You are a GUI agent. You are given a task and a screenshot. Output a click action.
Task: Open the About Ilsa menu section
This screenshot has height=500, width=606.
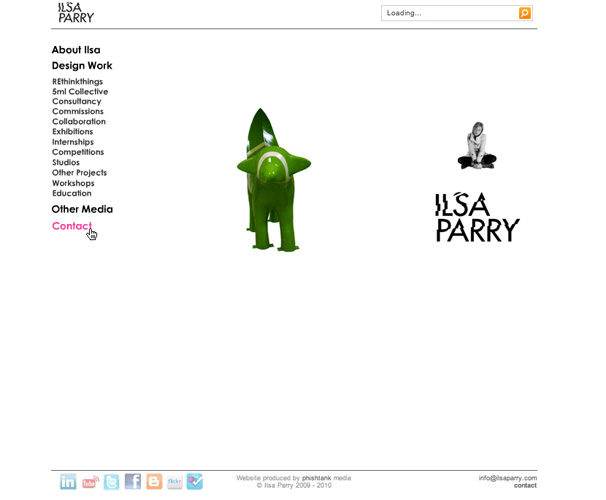tap(76, 50)
